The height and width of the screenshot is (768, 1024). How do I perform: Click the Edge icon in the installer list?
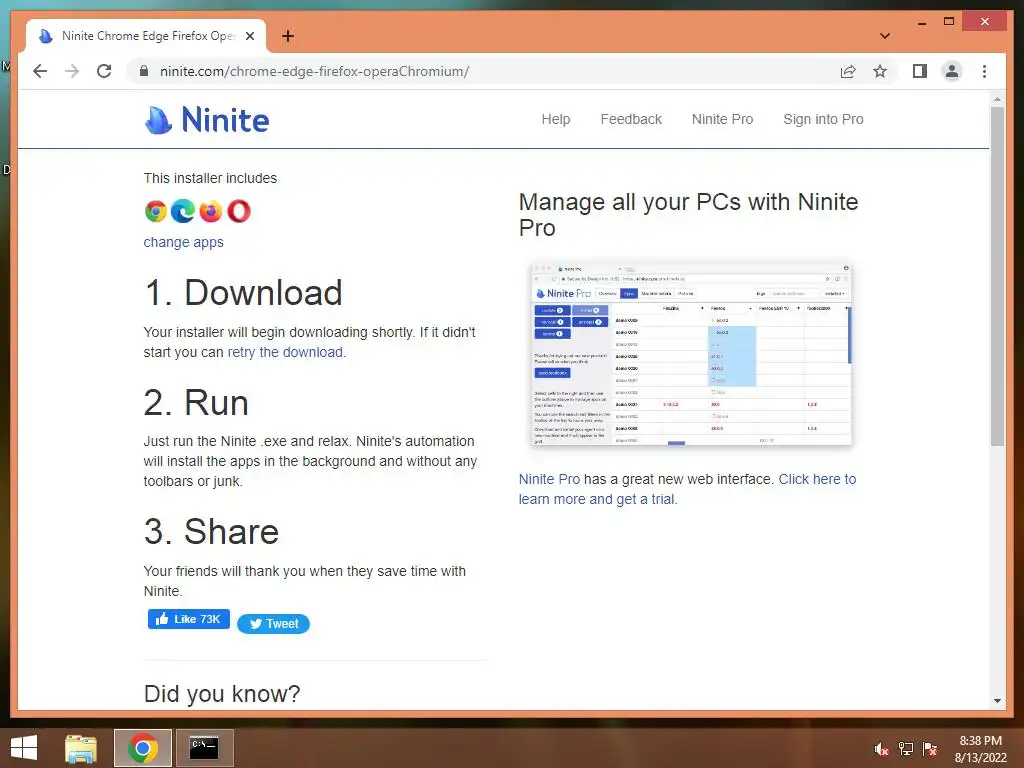[183, 211]
